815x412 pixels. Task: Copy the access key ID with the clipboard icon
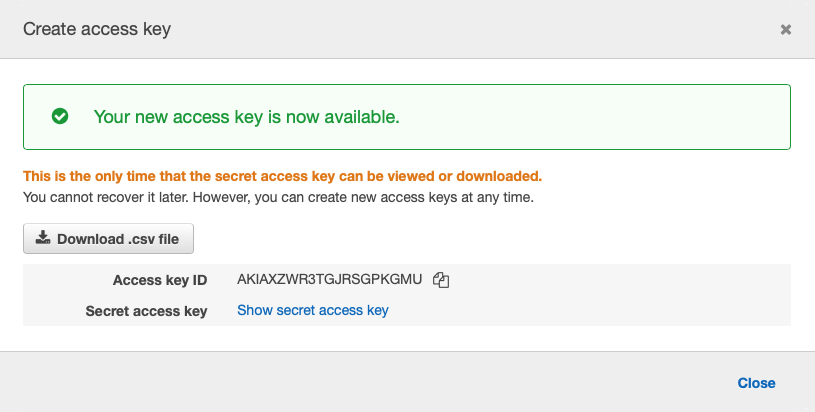pos(441,280)
